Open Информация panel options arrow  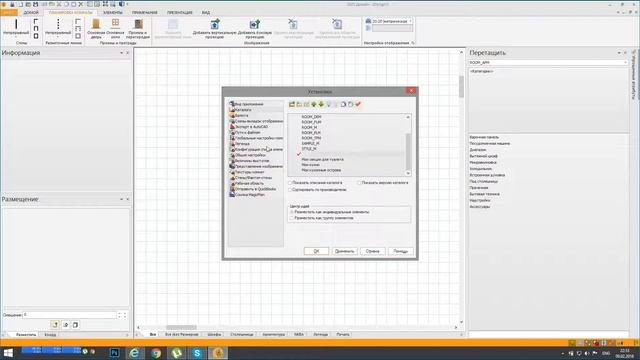(x=121, y=53)
